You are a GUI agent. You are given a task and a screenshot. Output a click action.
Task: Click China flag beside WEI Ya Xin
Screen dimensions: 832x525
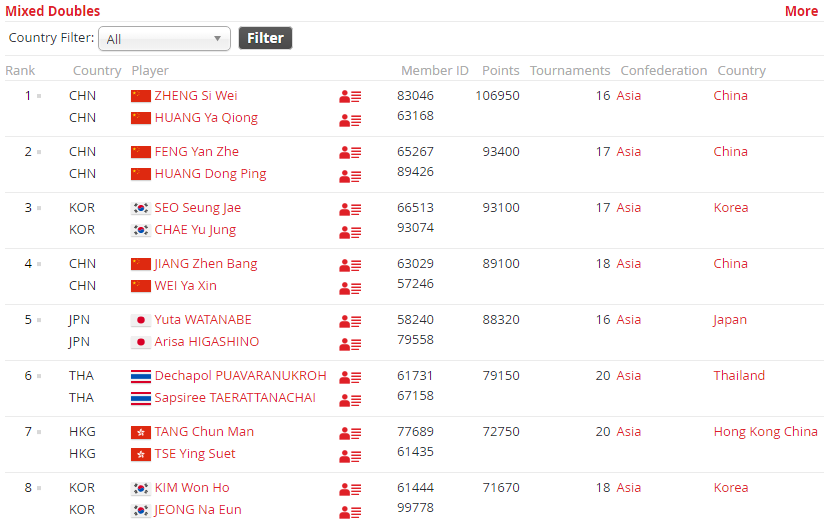coord(141,286)
